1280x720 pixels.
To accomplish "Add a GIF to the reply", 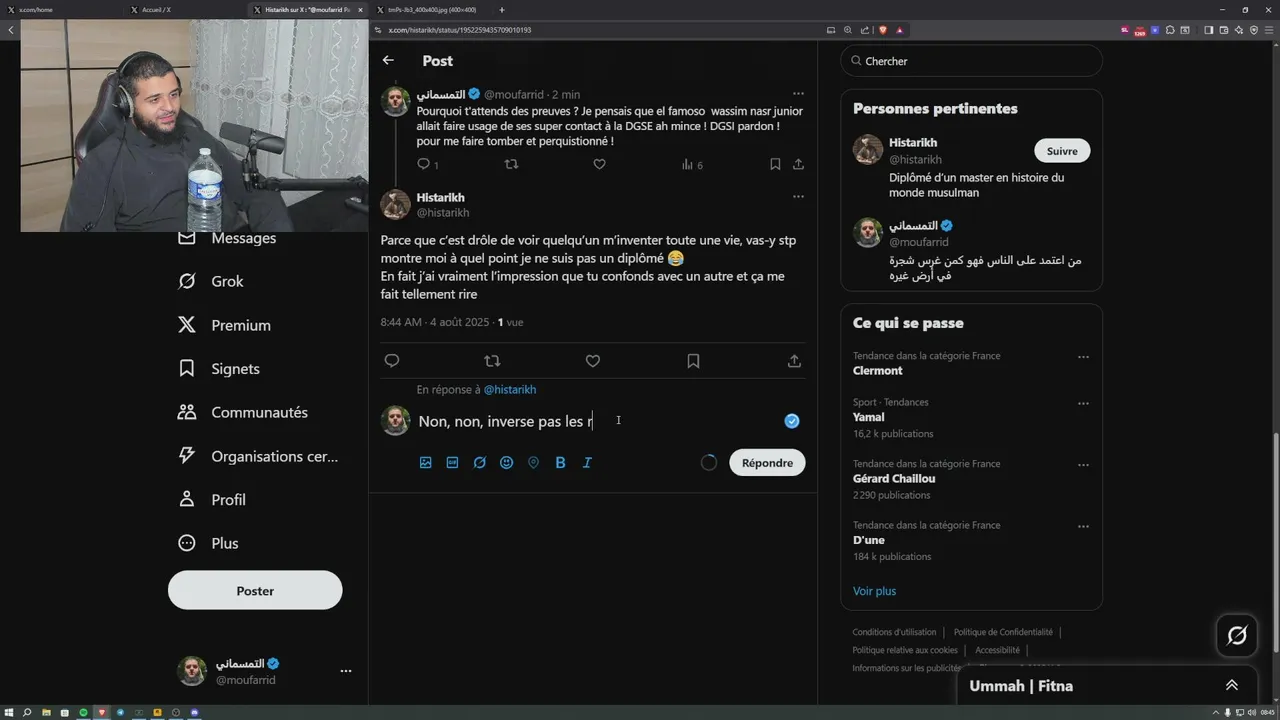I will (x=452, y=463).
